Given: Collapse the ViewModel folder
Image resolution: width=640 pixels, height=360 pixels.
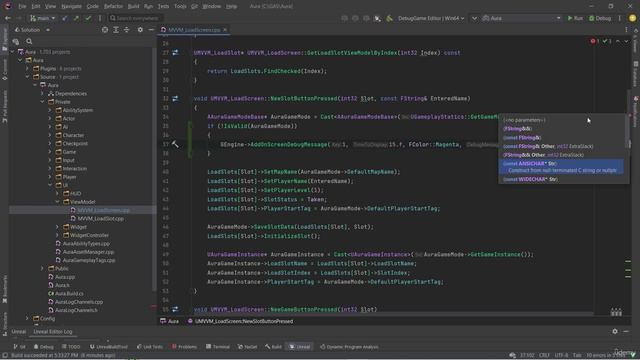Looking at the screenshot, I should [x=57, y=202].
